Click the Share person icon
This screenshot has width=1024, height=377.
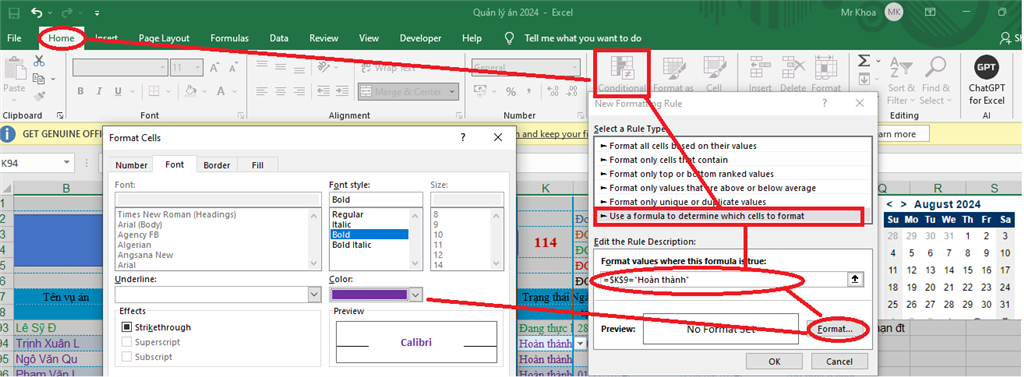point(1006,39)
